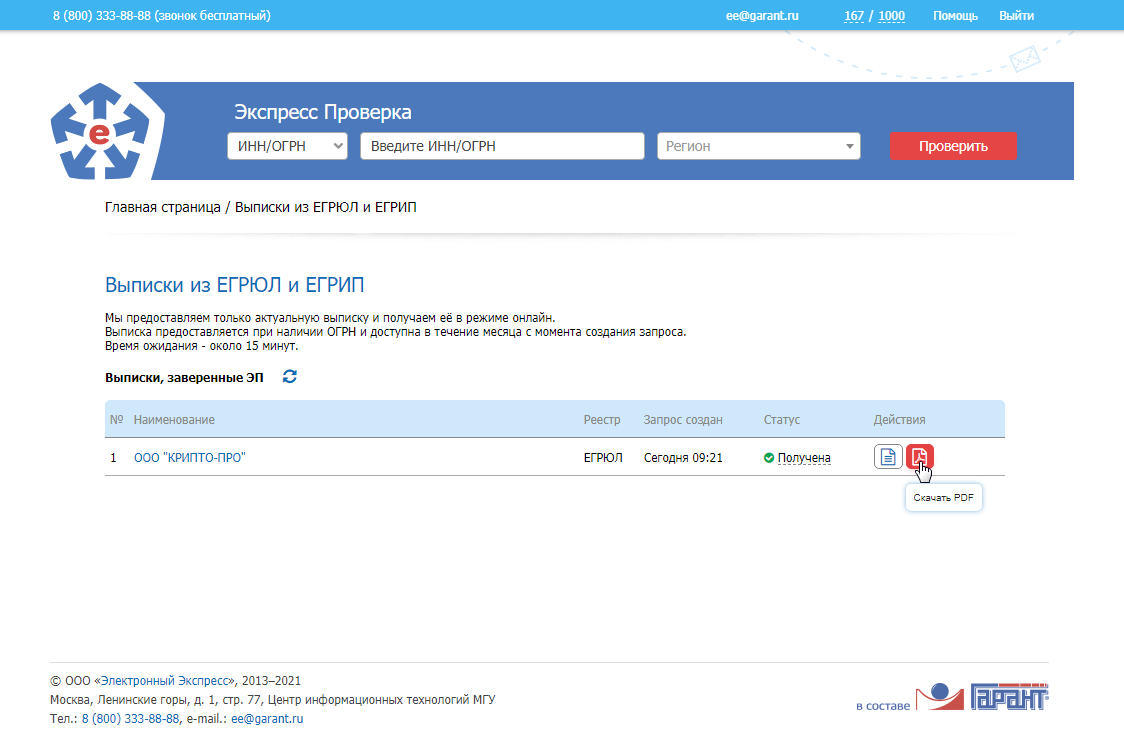Click the Получена status label
This screenshot has height=747, width=1124.
click(x=804, y=458)
